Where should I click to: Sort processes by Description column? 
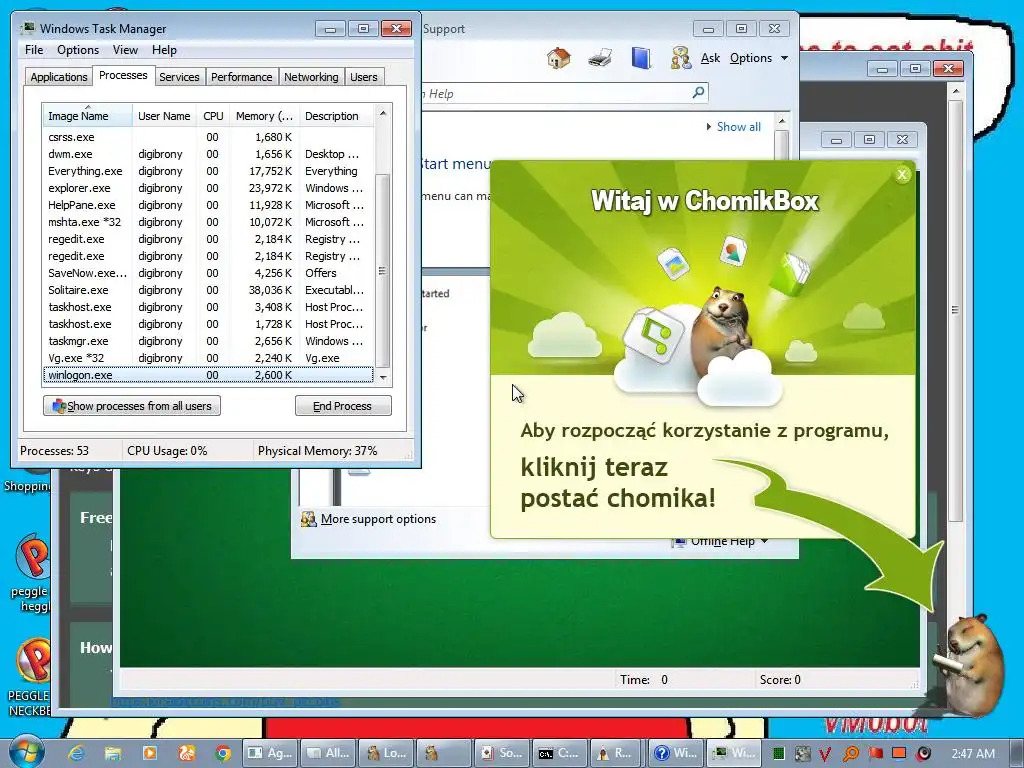pos(336,116)
